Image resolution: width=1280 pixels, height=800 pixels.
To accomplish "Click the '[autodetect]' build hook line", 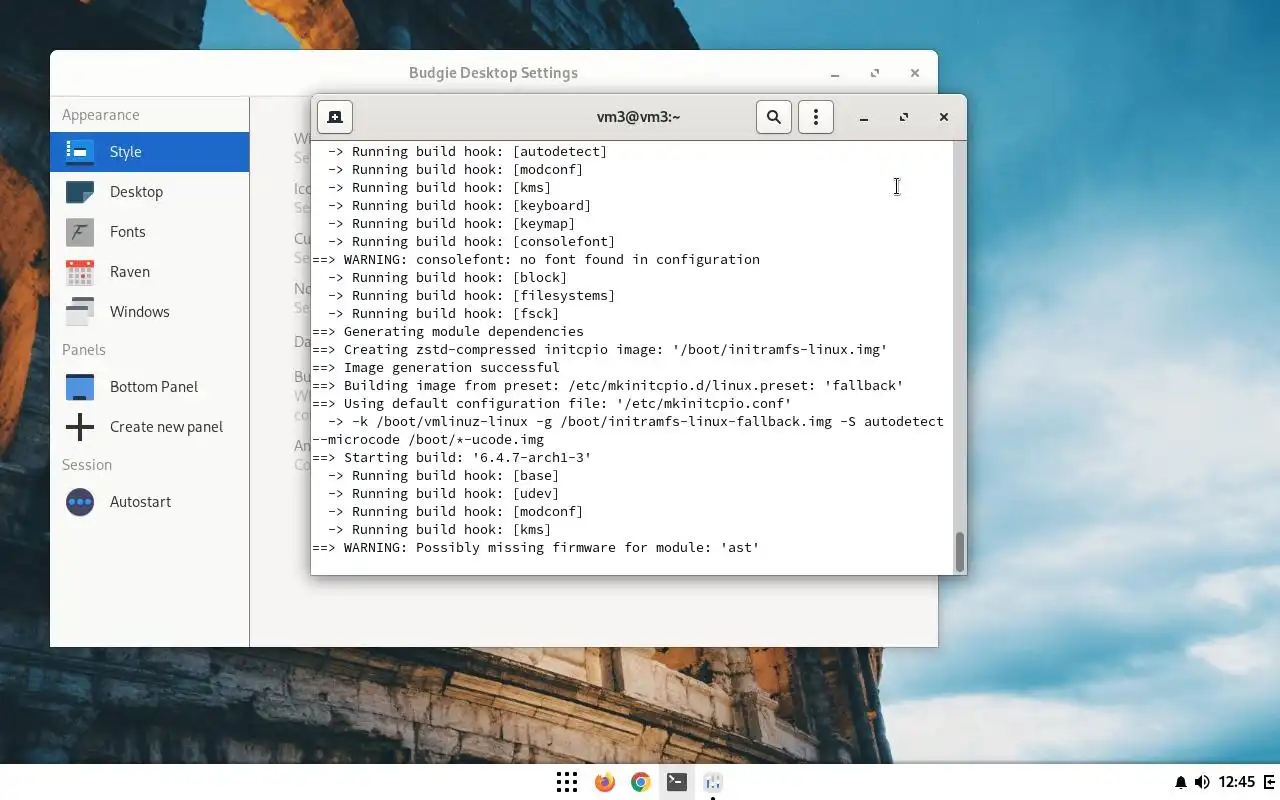I will 468,152.
